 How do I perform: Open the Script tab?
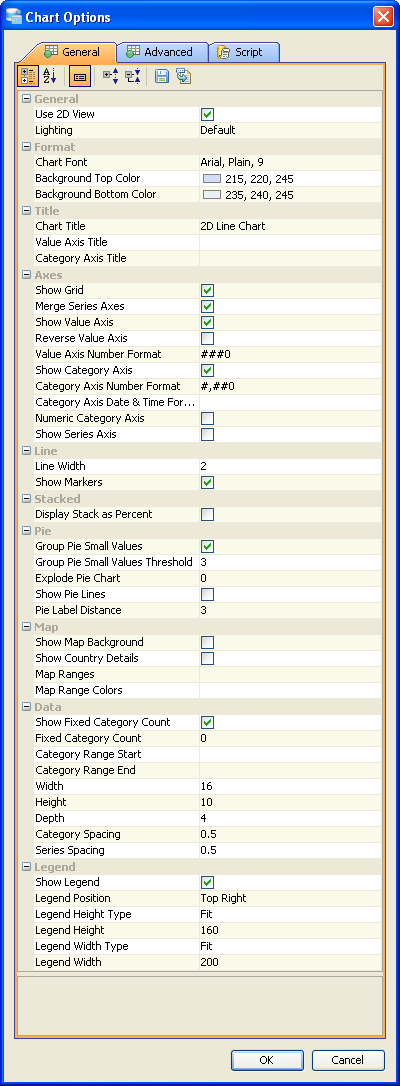click(244, 52)
